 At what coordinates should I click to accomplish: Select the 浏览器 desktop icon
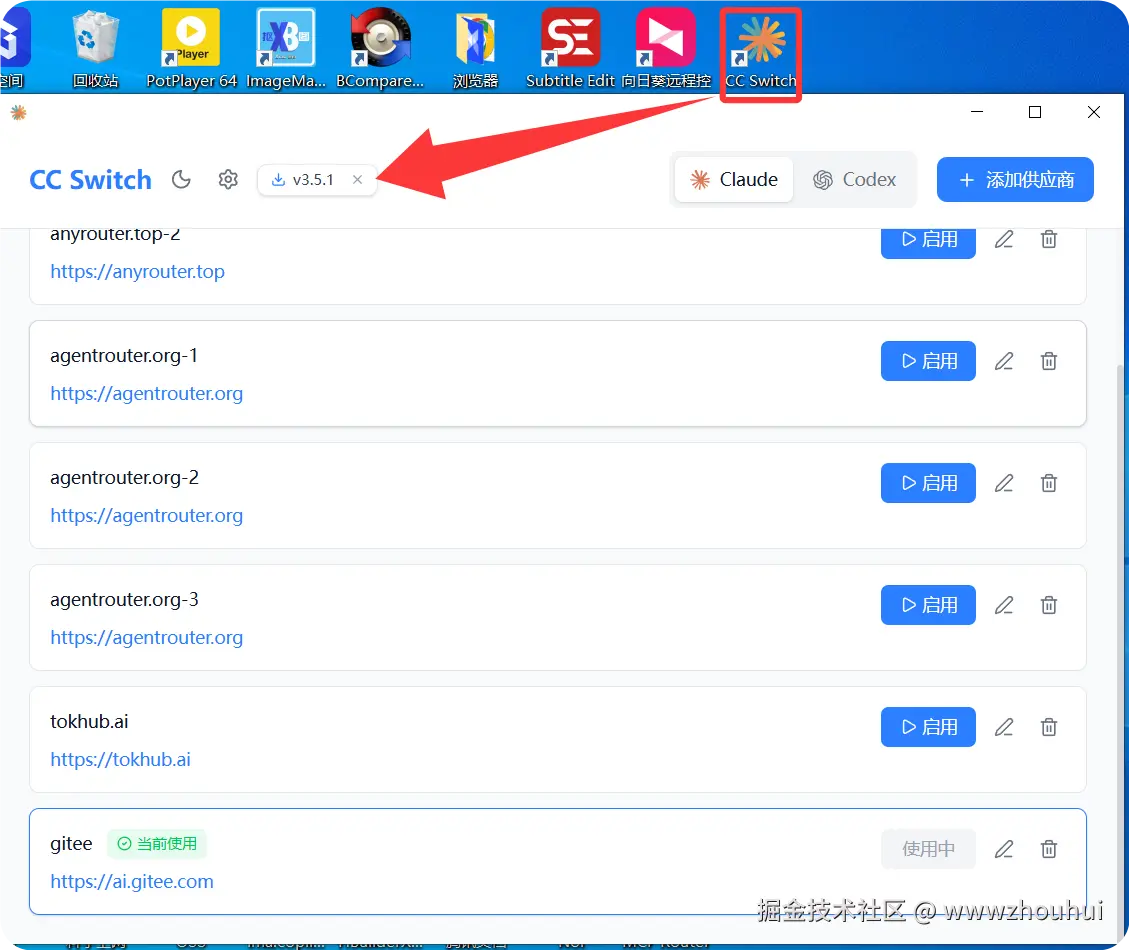click(x=475, y=48)
